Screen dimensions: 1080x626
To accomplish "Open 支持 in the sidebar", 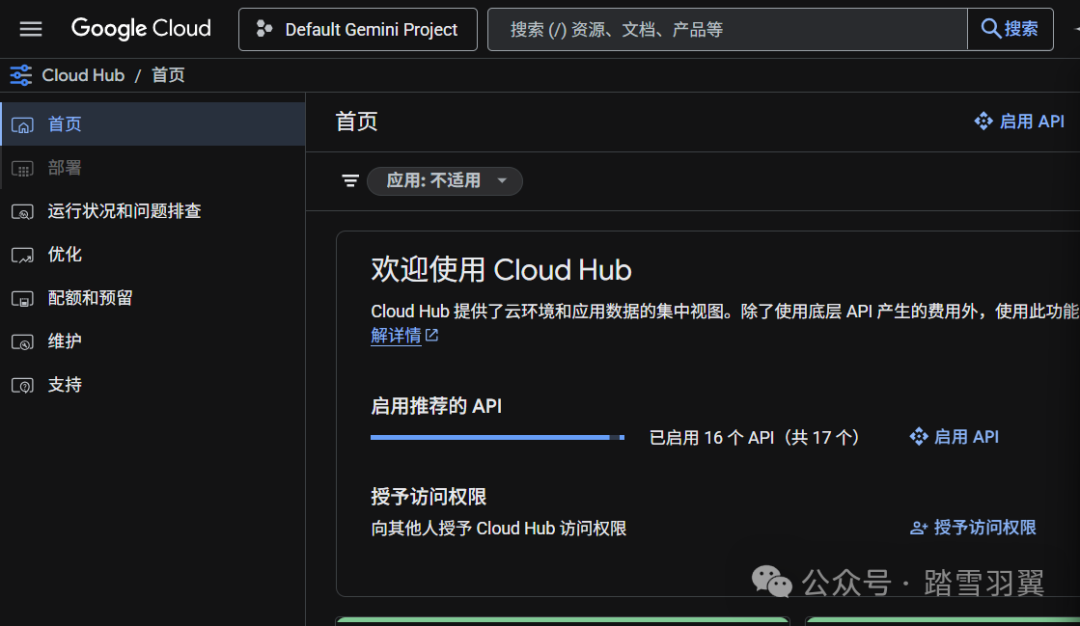I will [x=153, y=384].
